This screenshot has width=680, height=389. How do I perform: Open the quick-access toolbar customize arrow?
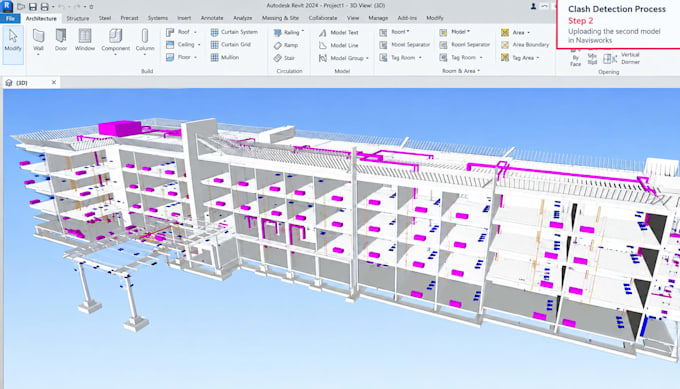[91, 7]
